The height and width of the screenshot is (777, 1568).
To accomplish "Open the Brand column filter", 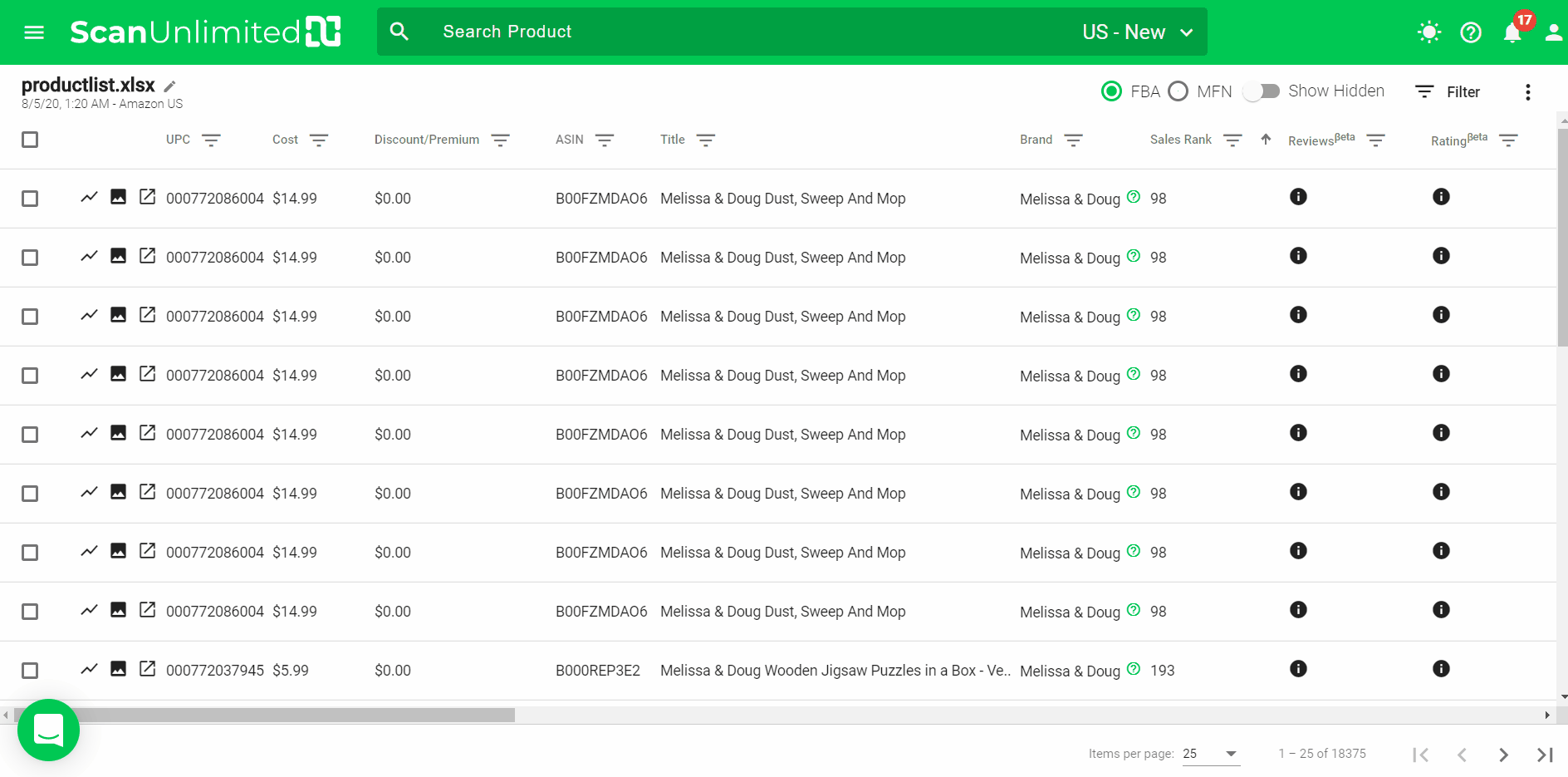I will [x=1073, y=140].
